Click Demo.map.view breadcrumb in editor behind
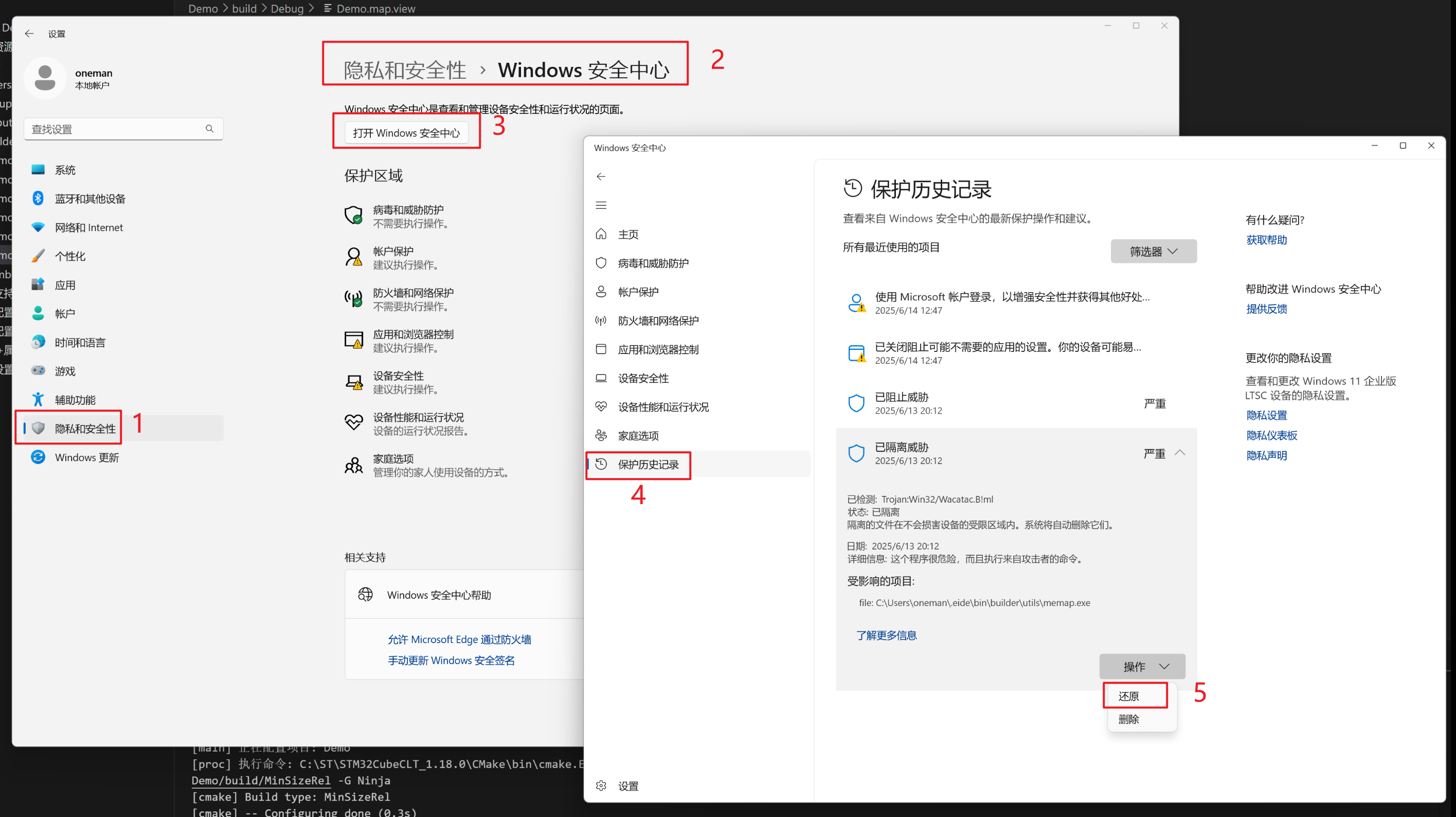The width and height of the screenshot is (1456, 817). pos(375,8)
